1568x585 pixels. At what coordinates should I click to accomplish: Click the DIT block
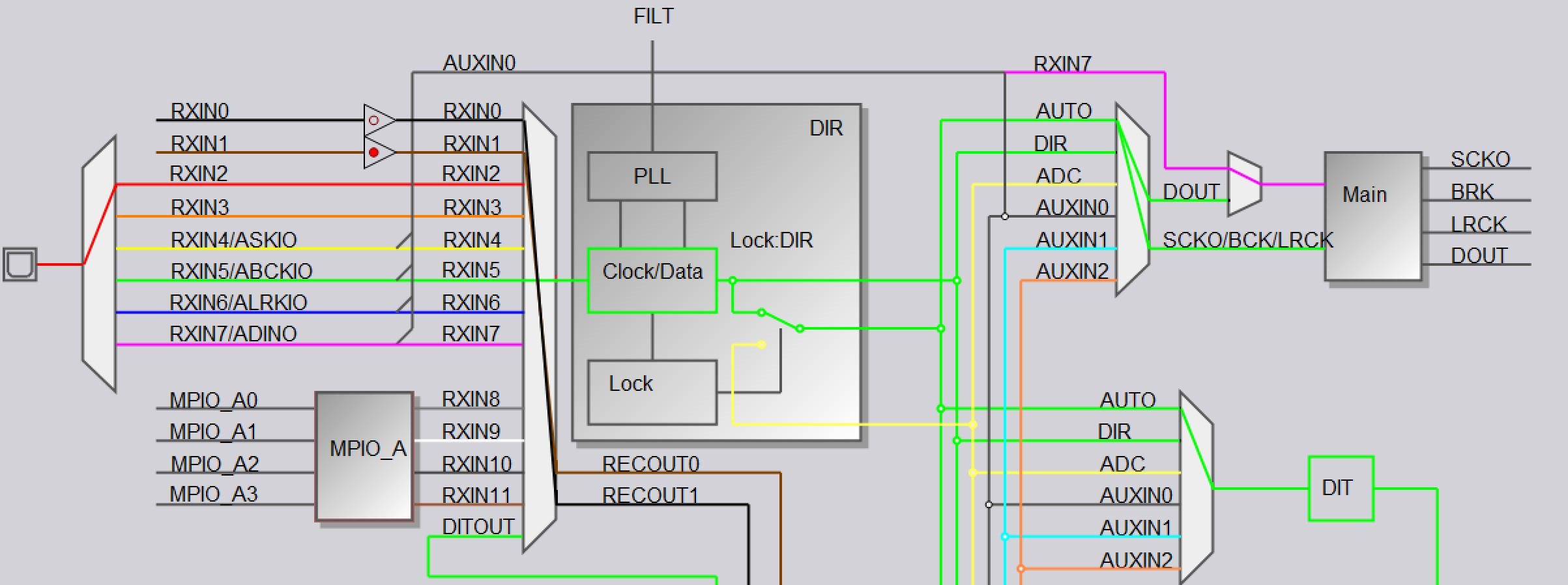(x=1341, y=489)
